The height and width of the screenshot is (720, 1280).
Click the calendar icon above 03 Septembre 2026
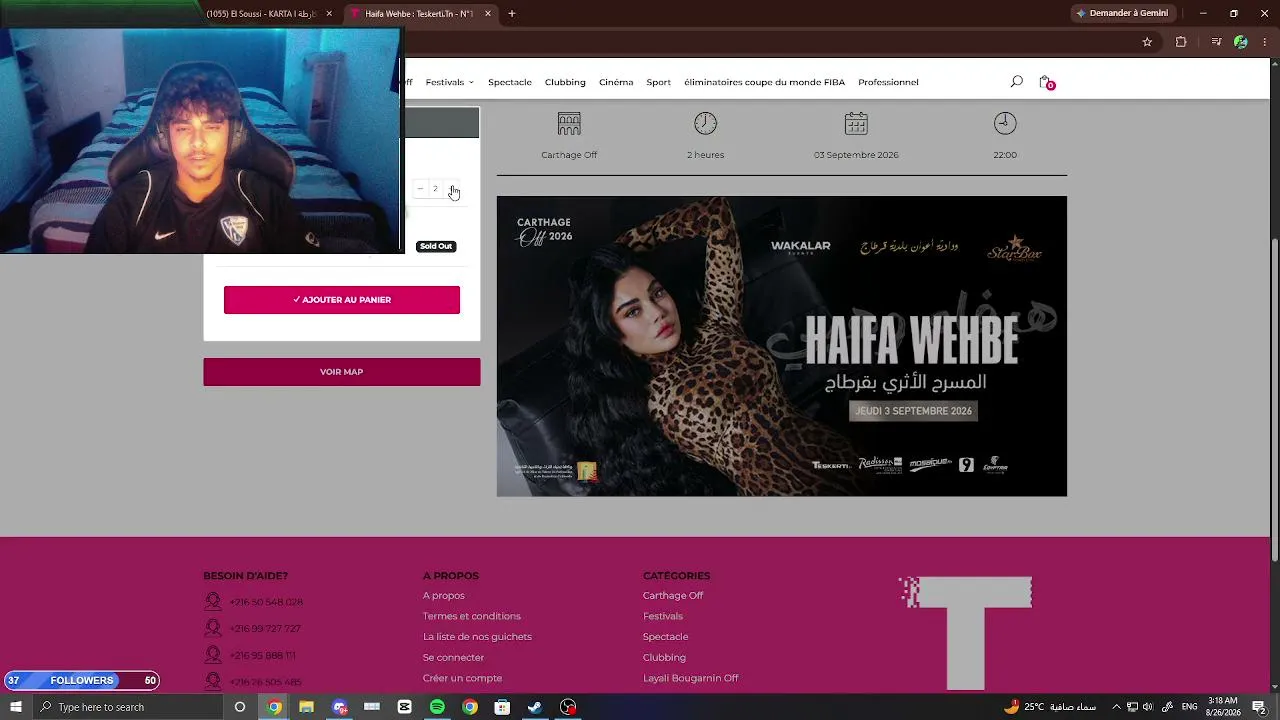(x=856, y=123)
